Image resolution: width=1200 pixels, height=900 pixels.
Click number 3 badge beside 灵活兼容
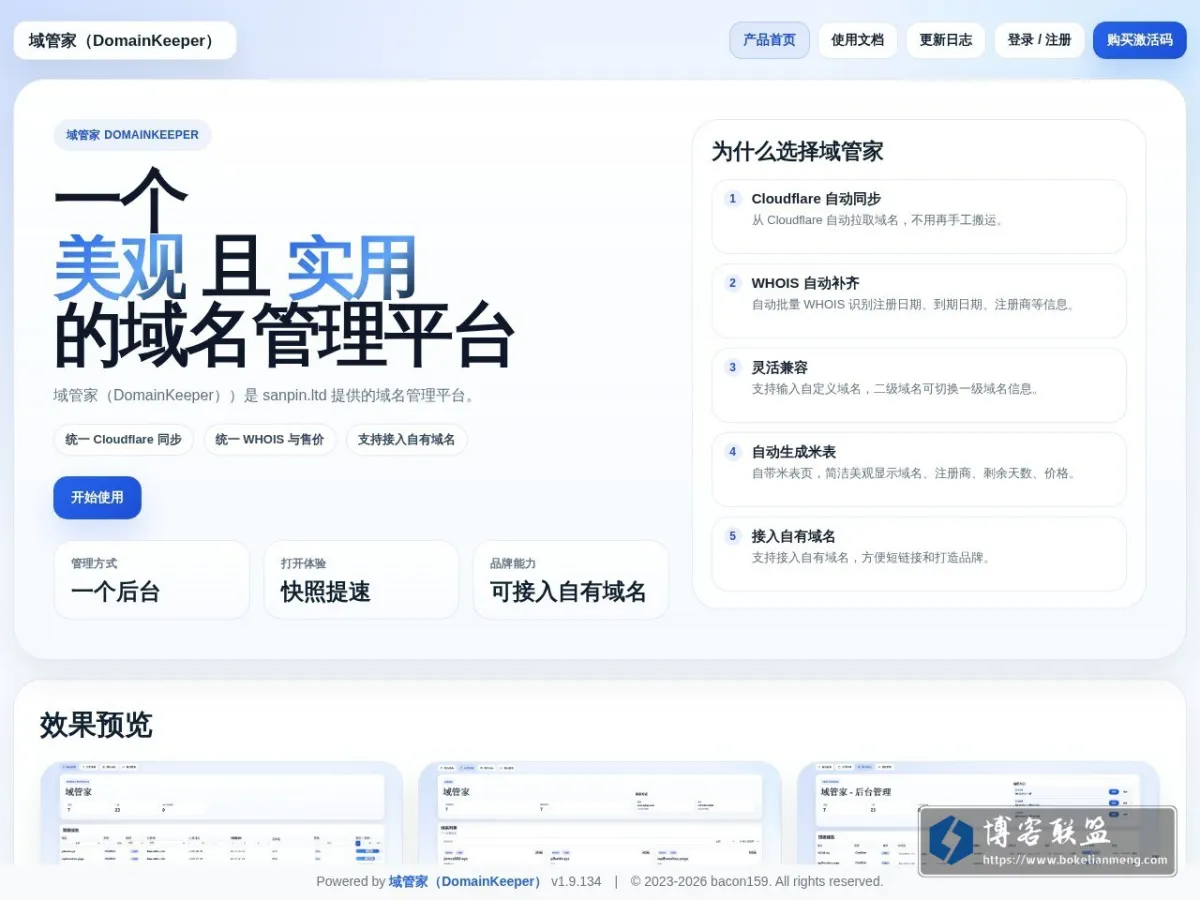pos(733,367)
